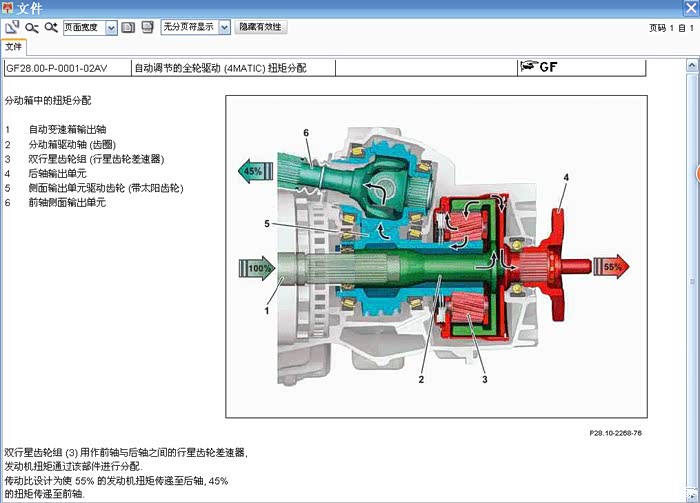Click the scrollbar up arrow

pos(692,66)
